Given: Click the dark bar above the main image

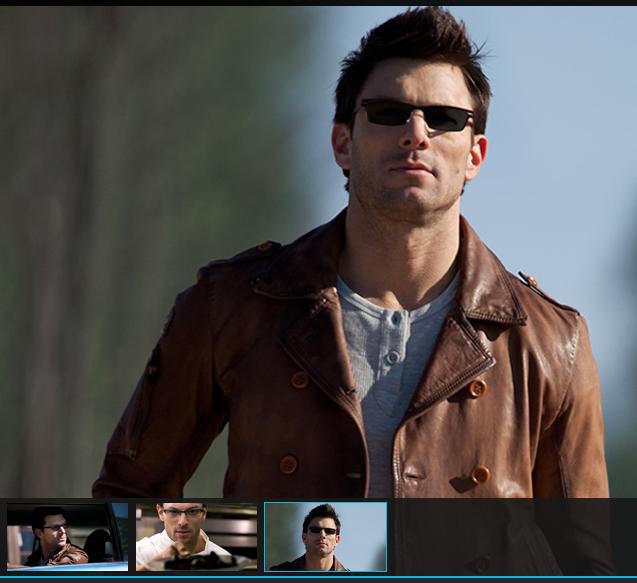Looking at the screenshot, I should (318, 3).
